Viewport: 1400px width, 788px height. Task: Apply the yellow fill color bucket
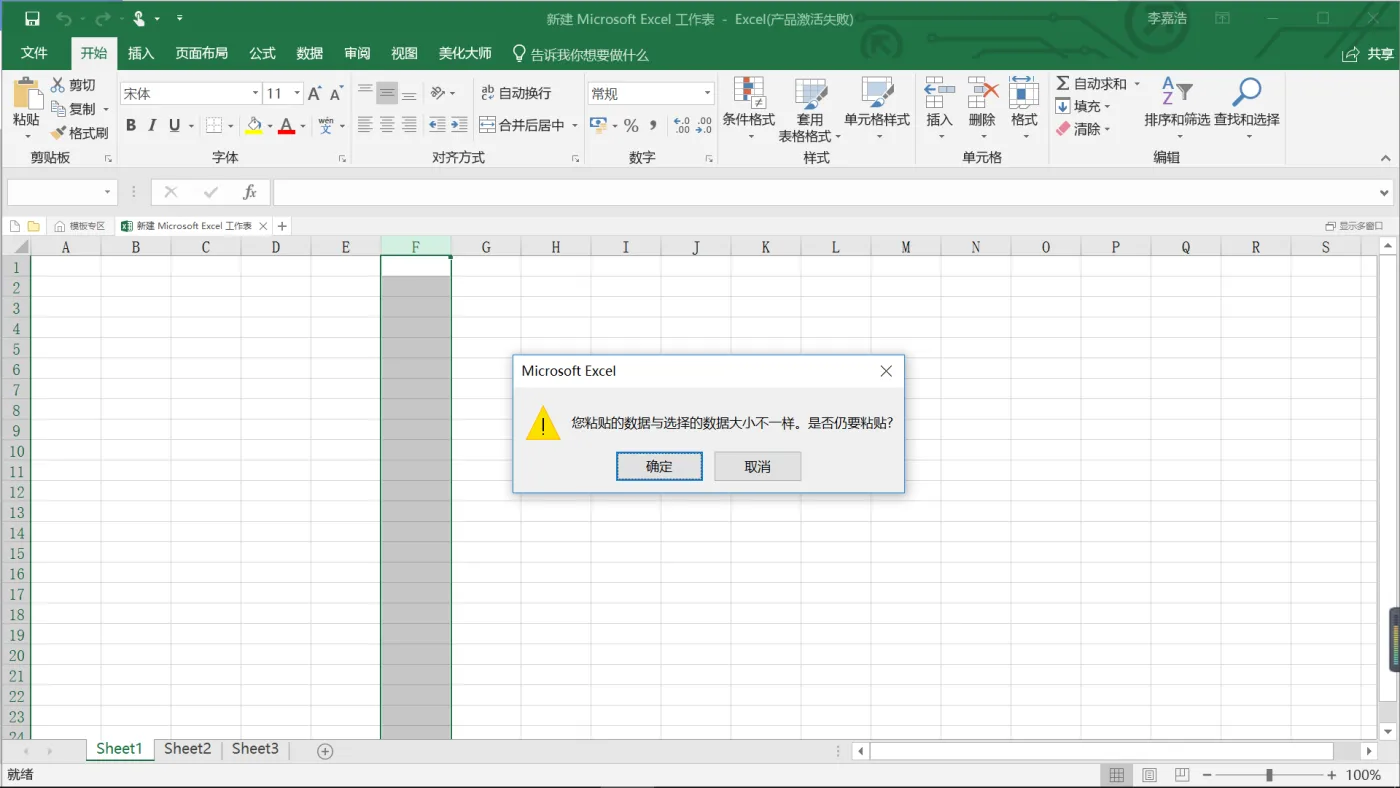pyautogui.click(x=254, y=125)
